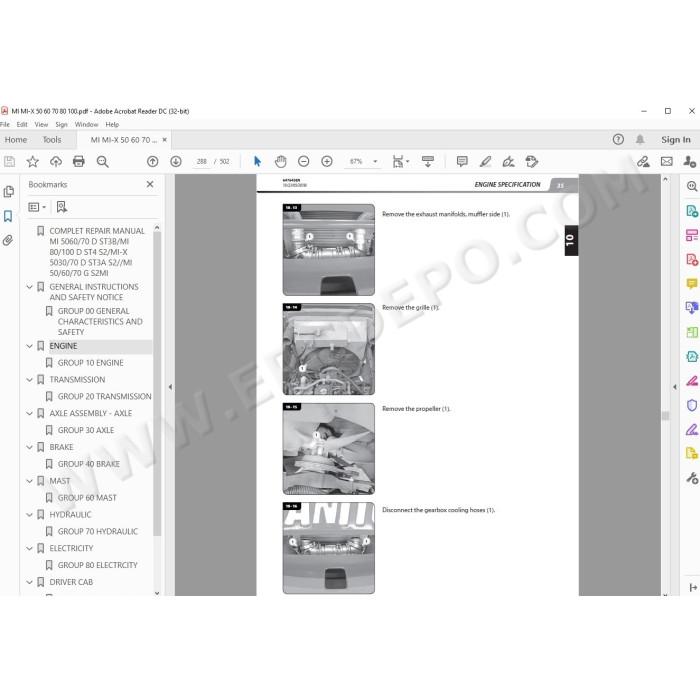Image resolution: width=700 pixels, height=700 pixels.
Task: Click the exhaust manifolds photo thumbnail
Action: click(329, 250)
